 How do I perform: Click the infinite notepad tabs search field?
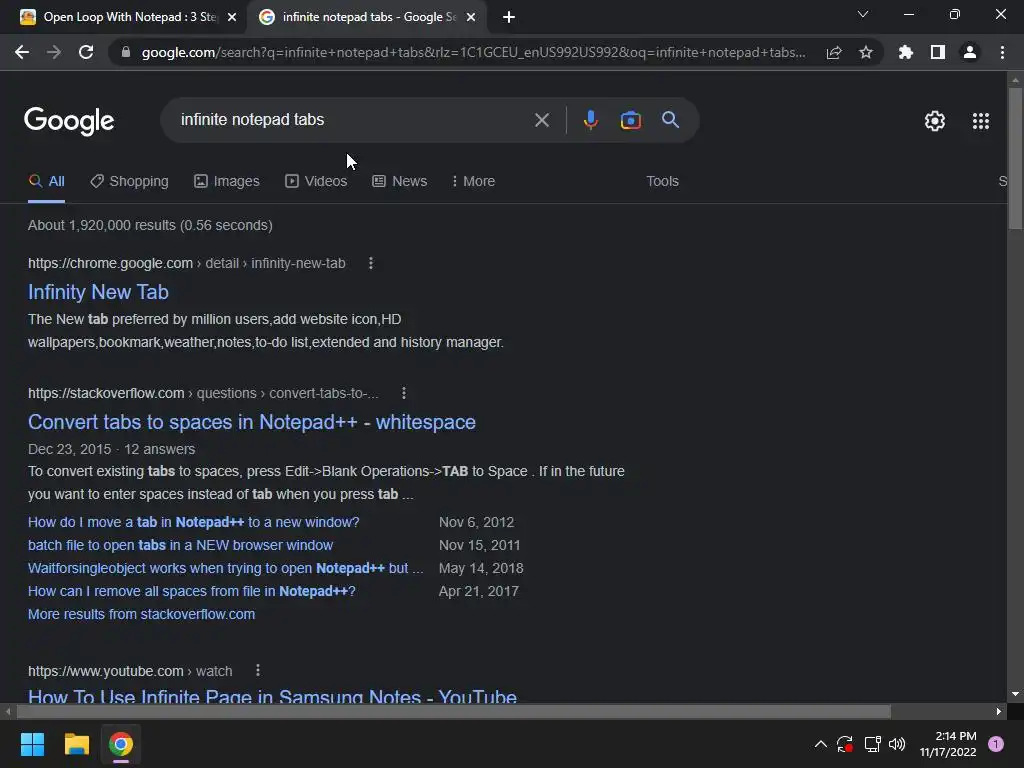pyautogui.click(x=353, y=120)
